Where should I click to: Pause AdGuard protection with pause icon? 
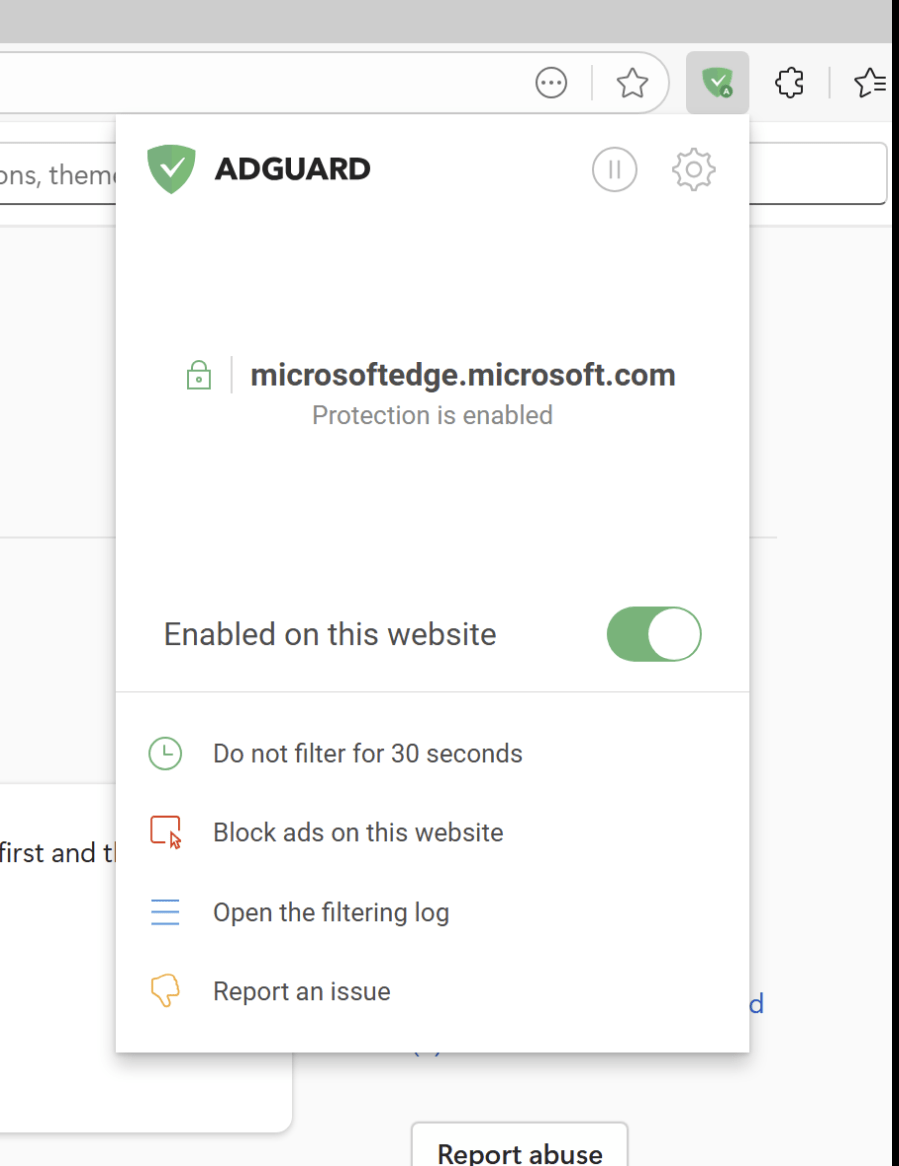[x=614, y=170]
